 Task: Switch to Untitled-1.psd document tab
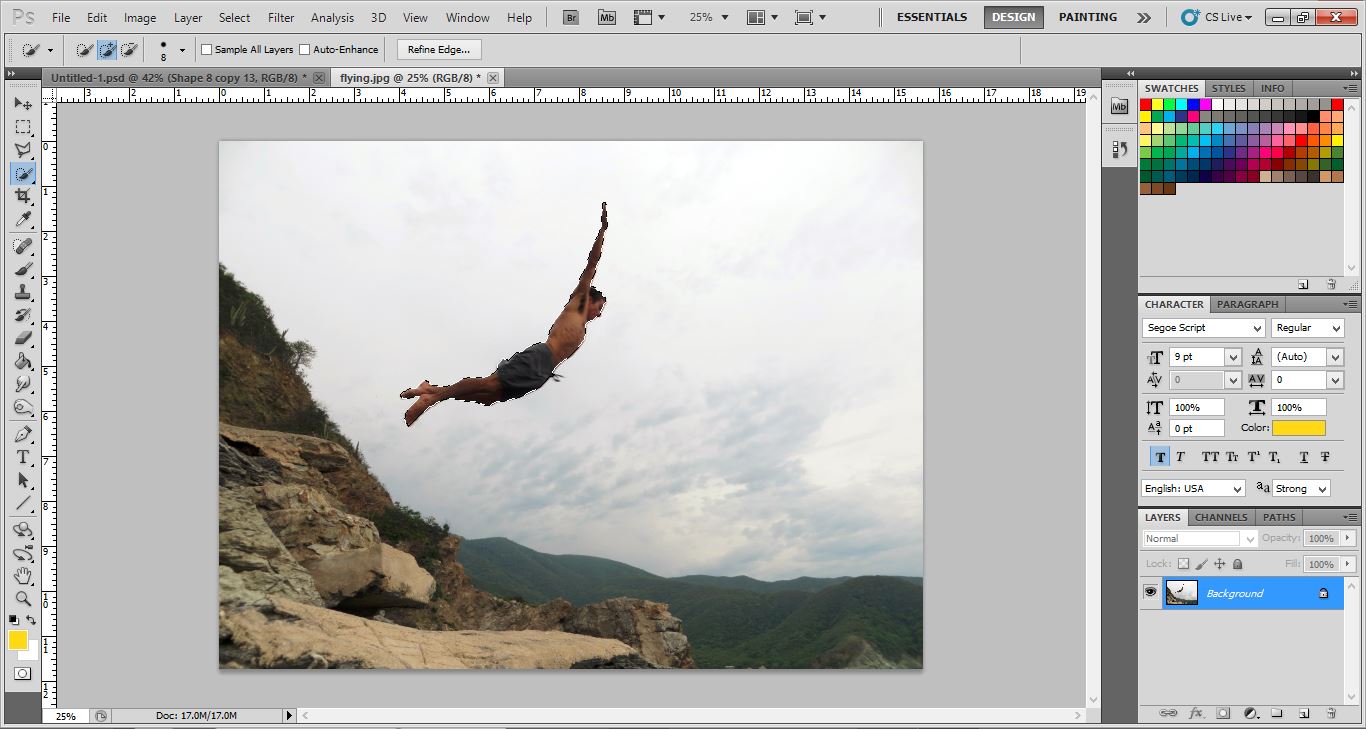179,77
